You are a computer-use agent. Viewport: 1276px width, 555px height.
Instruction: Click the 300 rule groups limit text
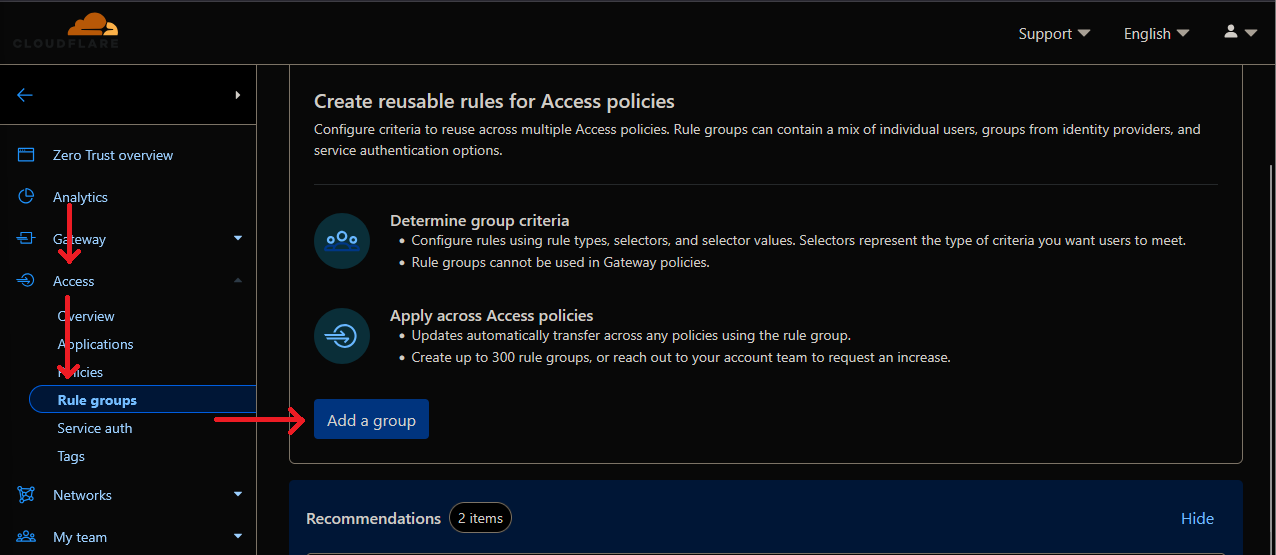coord(681,357)
